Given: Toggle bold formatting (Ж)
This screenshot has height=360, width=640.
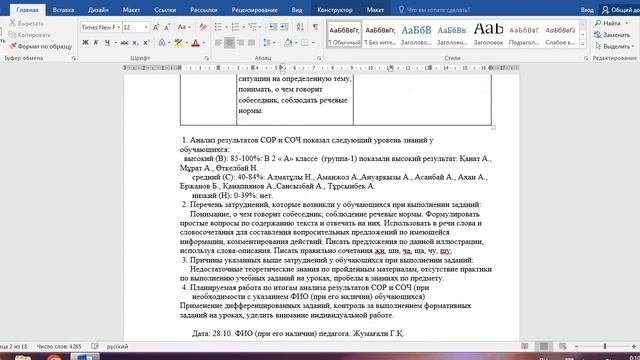Looking at the screenshot, I should pos(85,42).
